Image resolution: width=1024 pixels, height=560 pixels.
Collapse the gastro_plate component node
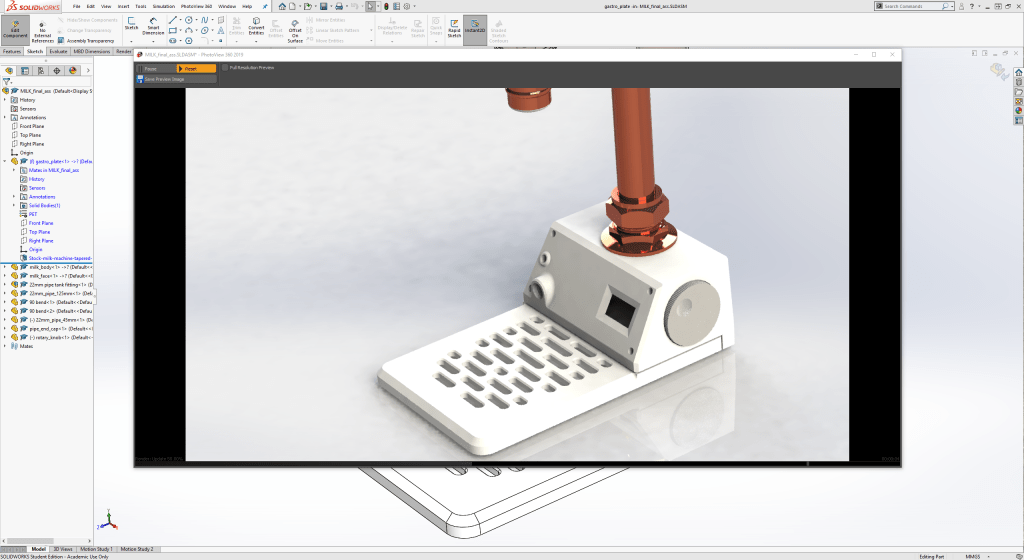coord(5,161)
